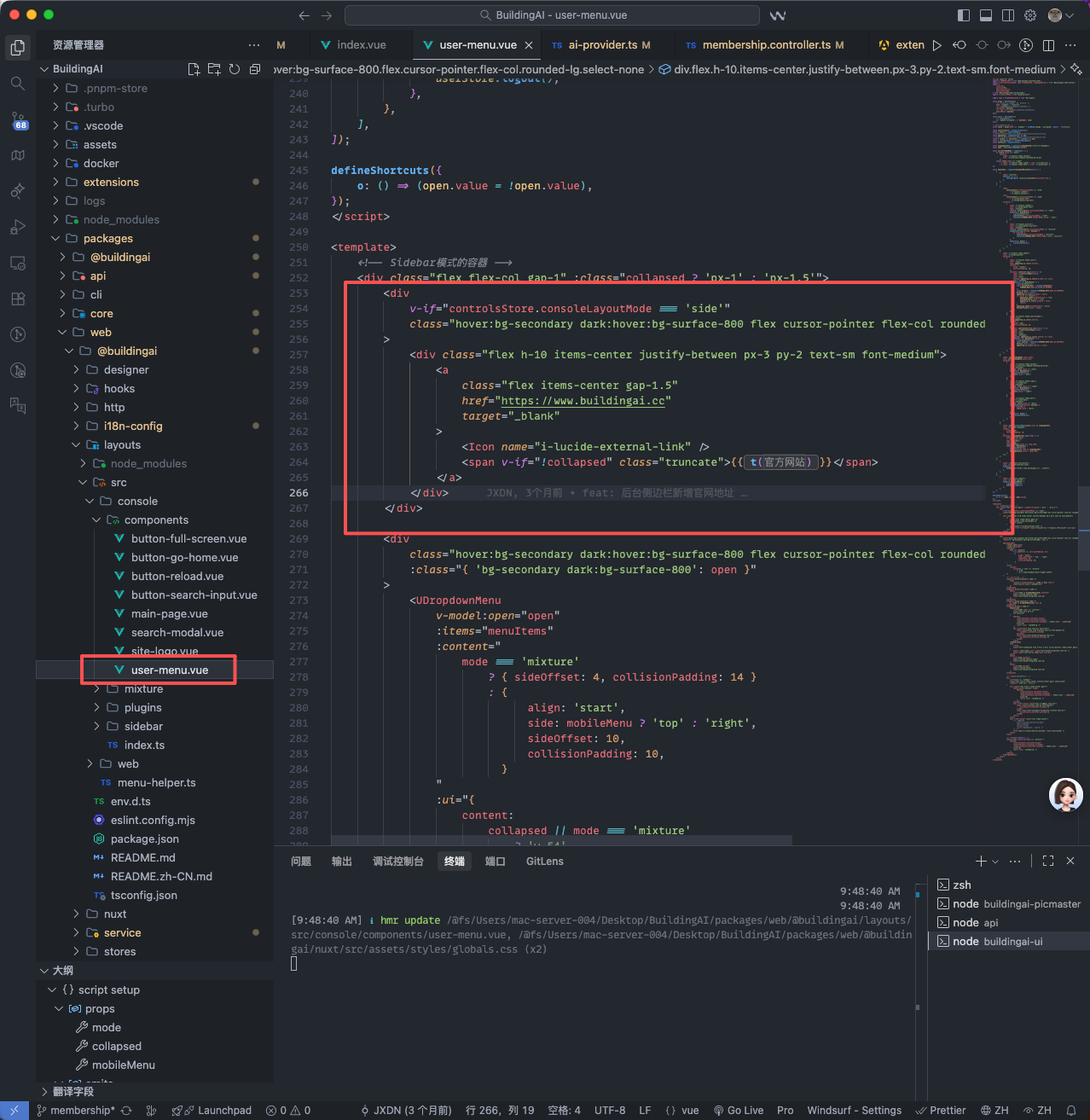1090x1120 pixels.
Task: Toggle the primary sidebar layout button
Action: (x=964, y=15)
